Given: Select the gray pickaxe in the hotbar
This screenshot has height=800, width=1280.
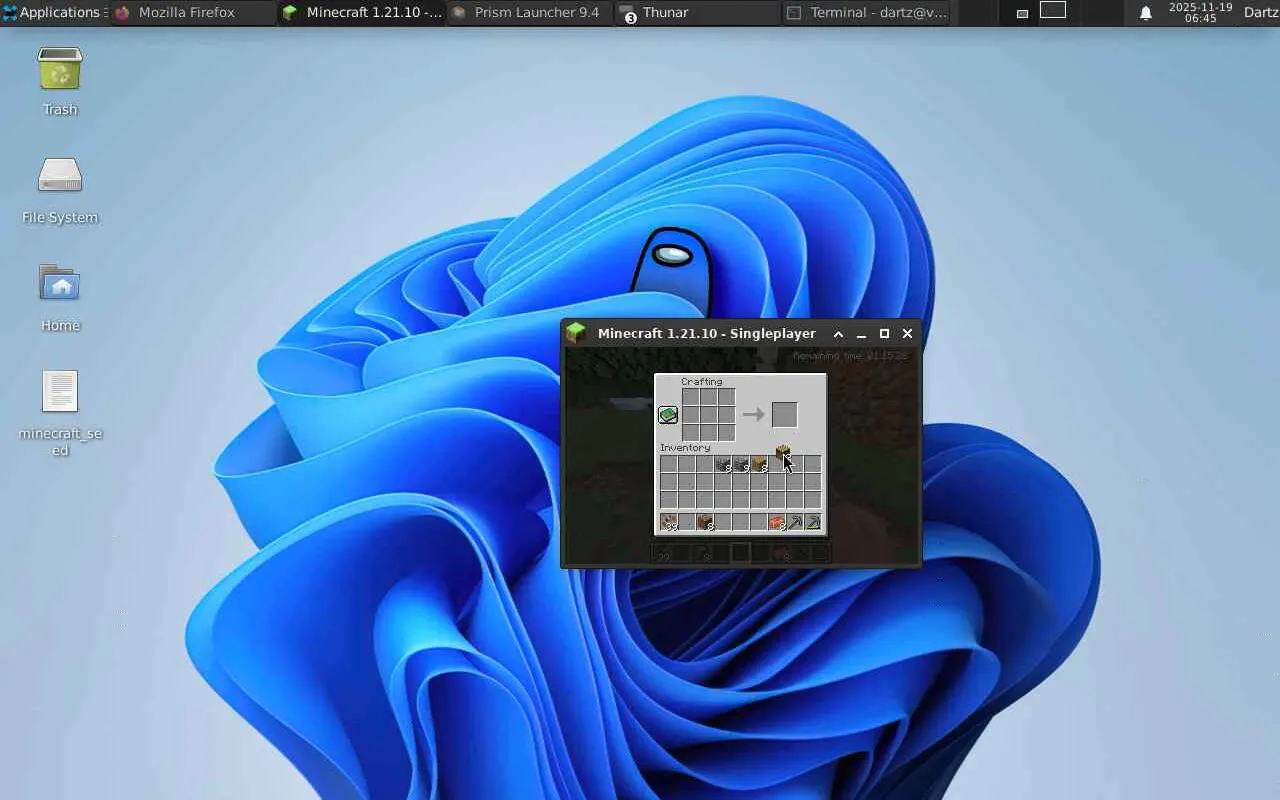Looking at the screenshot, I should [795, 522].
